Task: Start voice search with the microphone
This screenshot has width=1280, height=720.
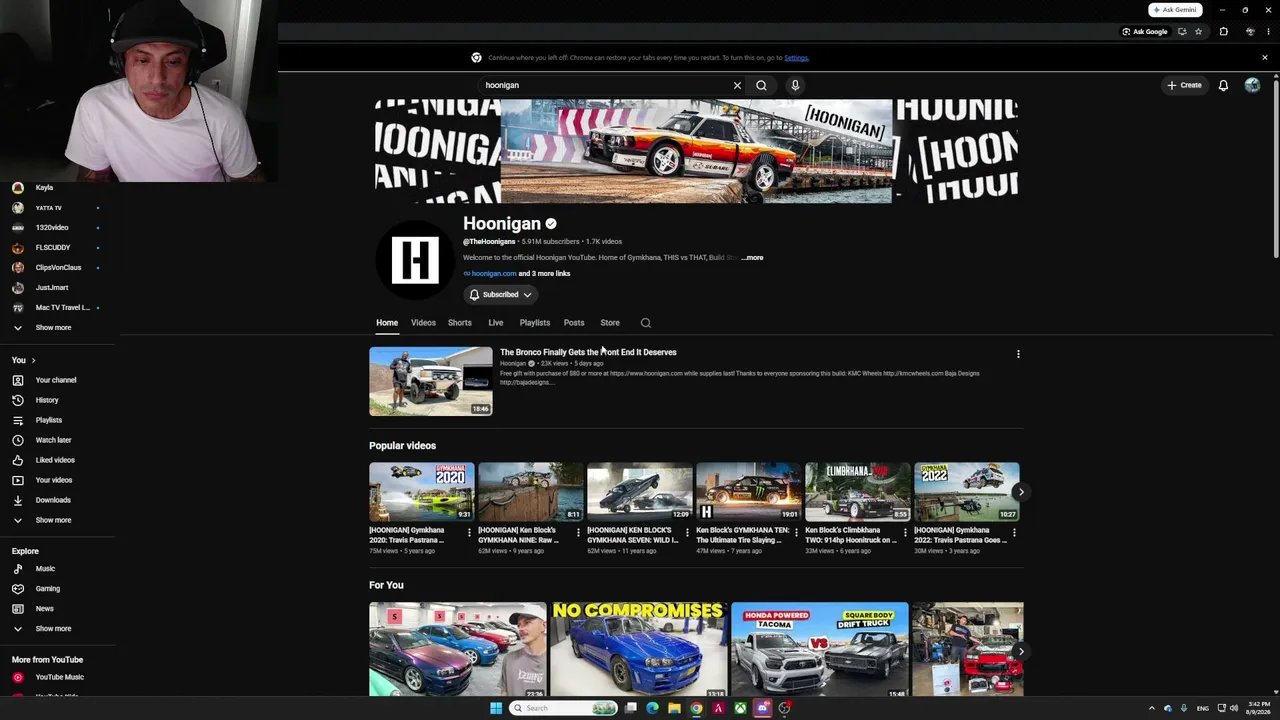Action: click(795, 85)
